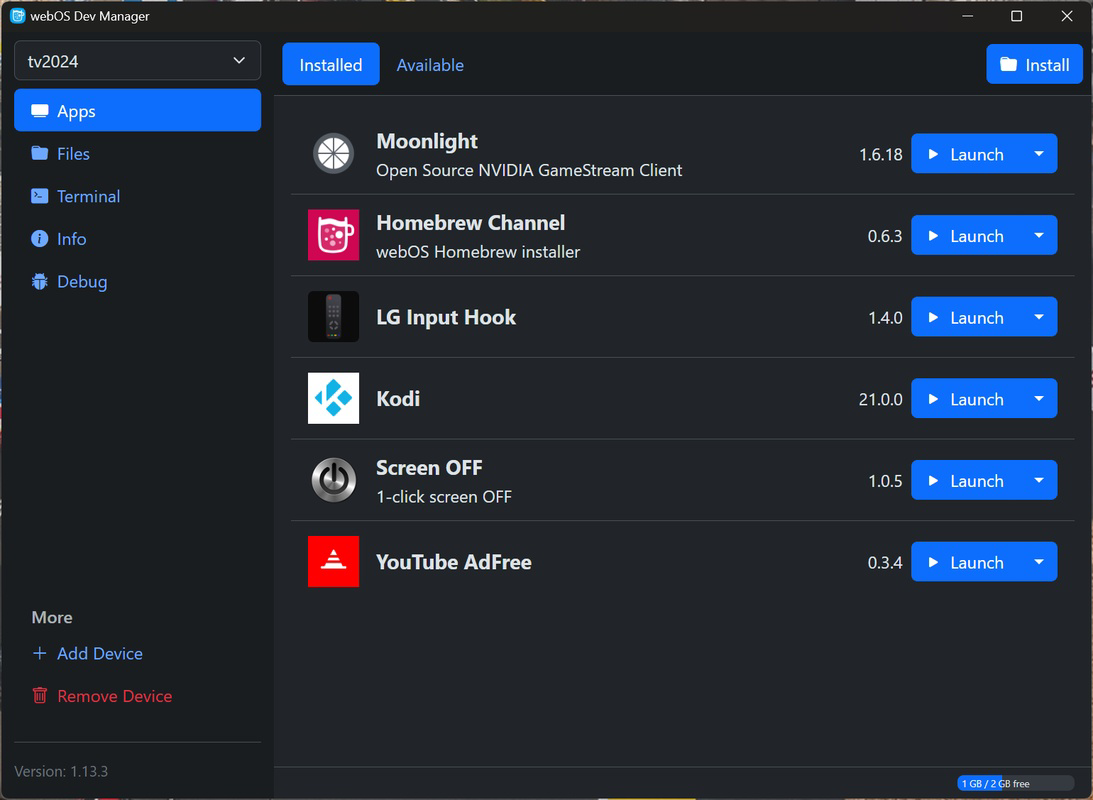
Task: Click the Homebrew Channel app icon
Action: pos(333,235)
